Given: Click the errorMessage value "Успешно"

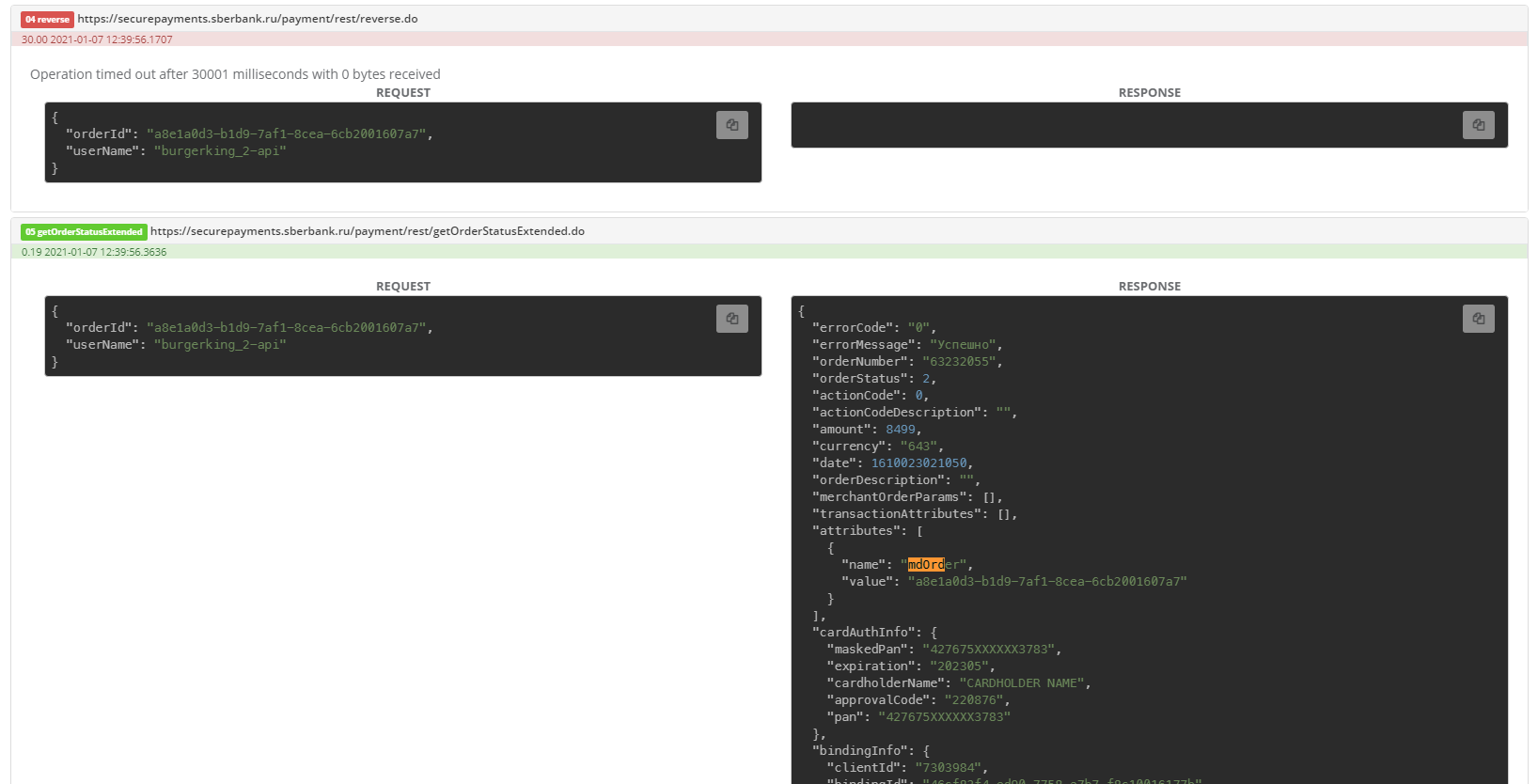Looking at the screenshot, I should 965,345.
